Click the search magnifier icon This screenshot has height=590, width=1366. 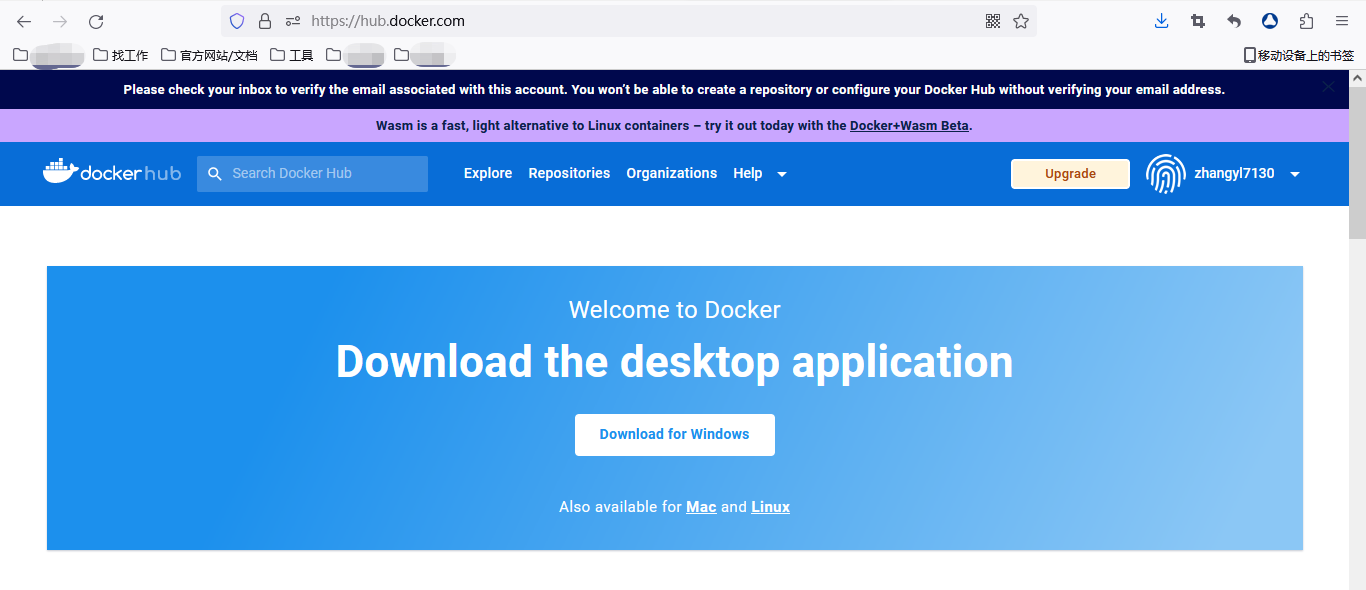click(x=214, y=174)
